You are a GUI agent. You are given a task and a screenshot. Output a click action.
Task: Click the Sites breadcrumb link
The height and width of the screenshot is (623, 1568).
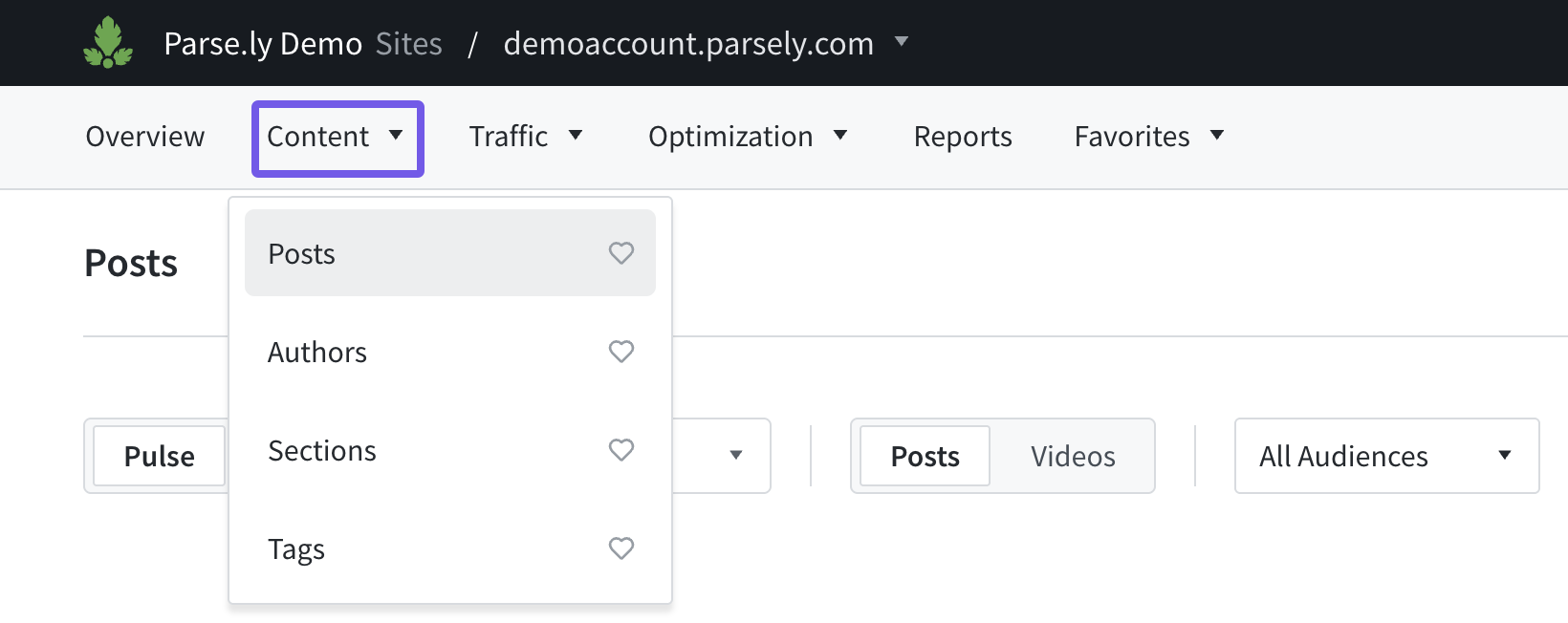[x=409, y=44]
